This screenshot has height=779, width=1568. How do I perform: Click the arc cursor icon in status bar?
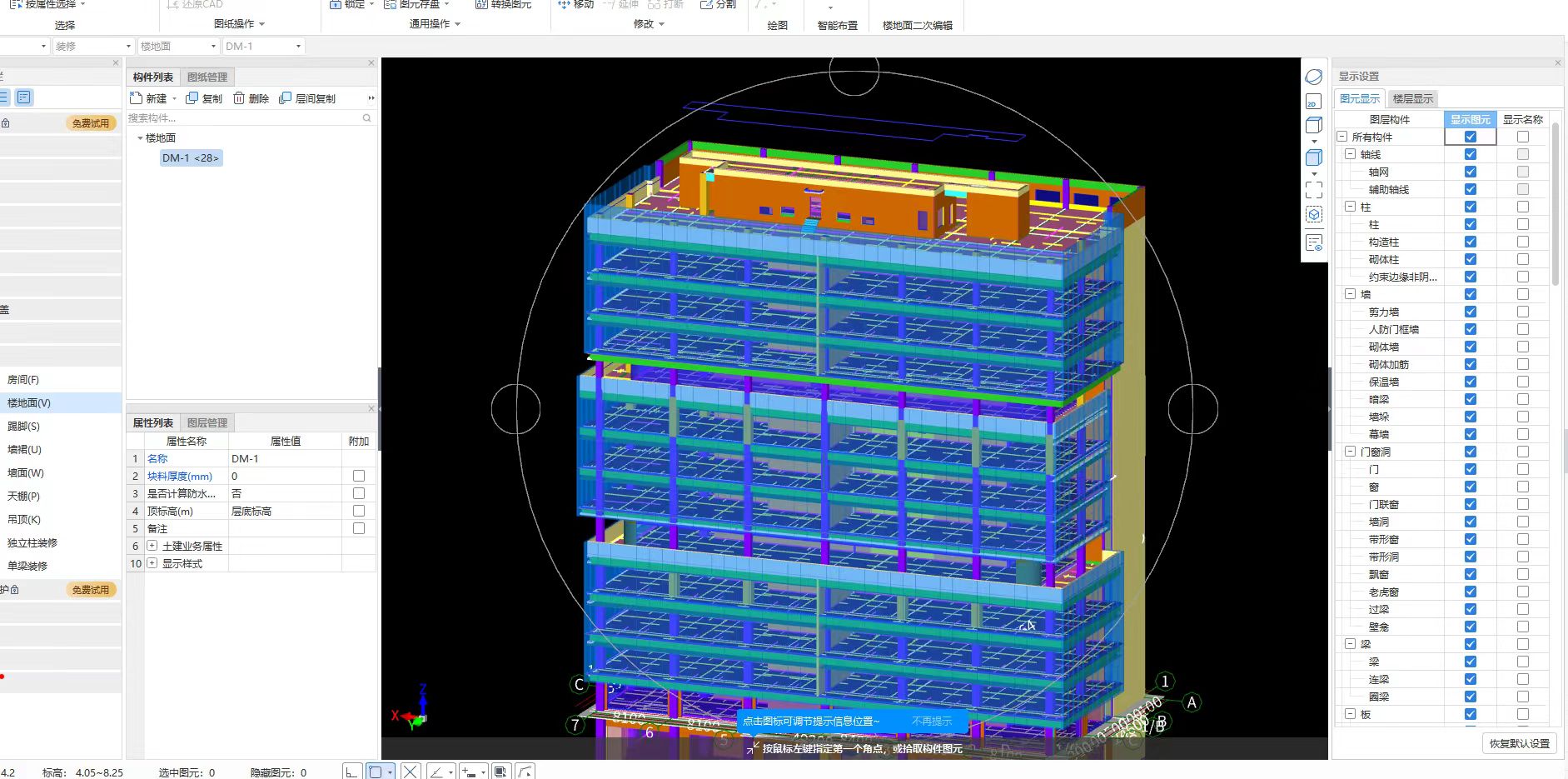click(x=525, y=772)
